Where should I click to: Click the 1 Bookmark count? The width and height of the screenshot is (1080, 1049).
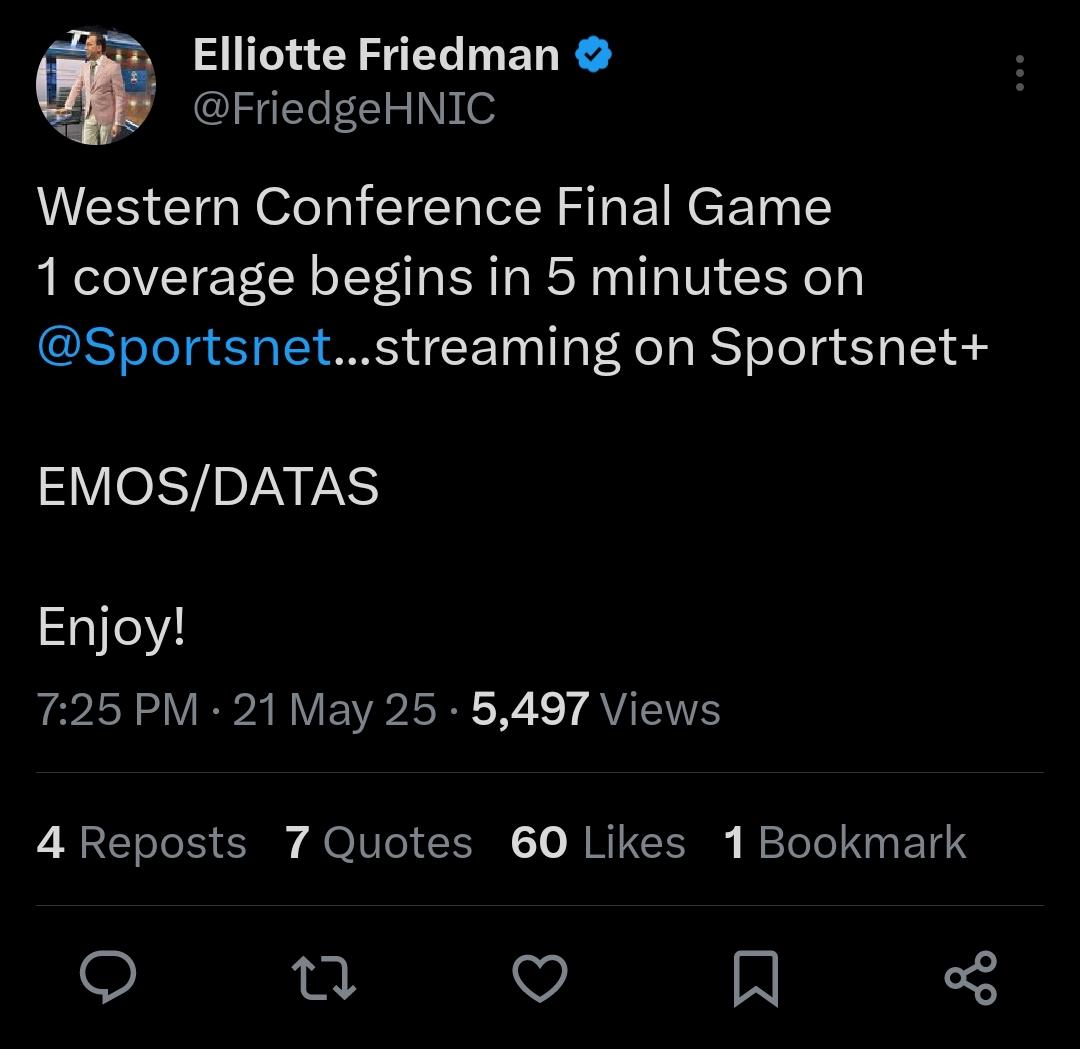845,842
